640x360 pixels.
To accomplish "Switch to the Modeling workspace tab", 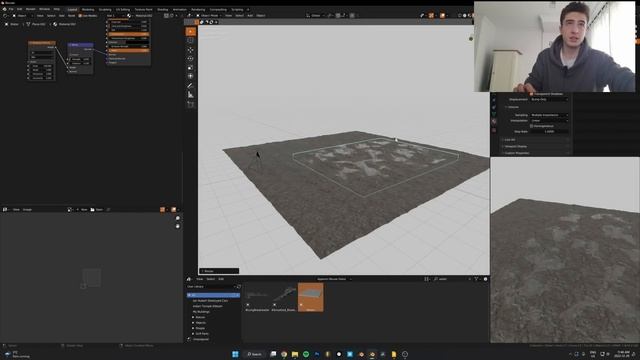I will [x=88, y=9].
